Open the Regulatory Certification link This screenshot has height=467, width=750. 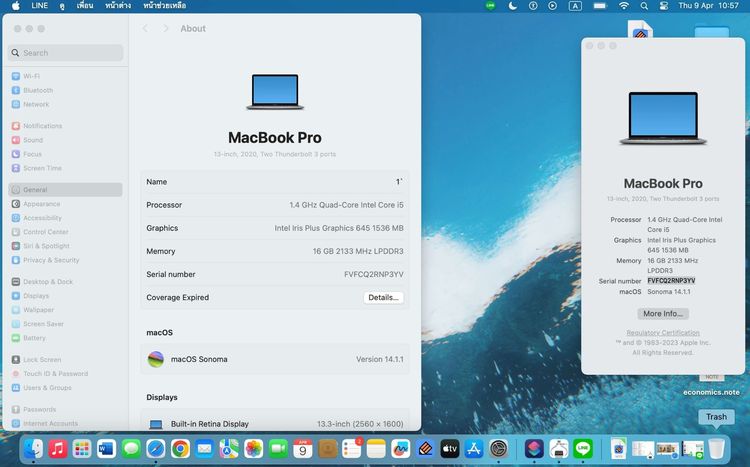pyautogui.click(x=663, y=333)
